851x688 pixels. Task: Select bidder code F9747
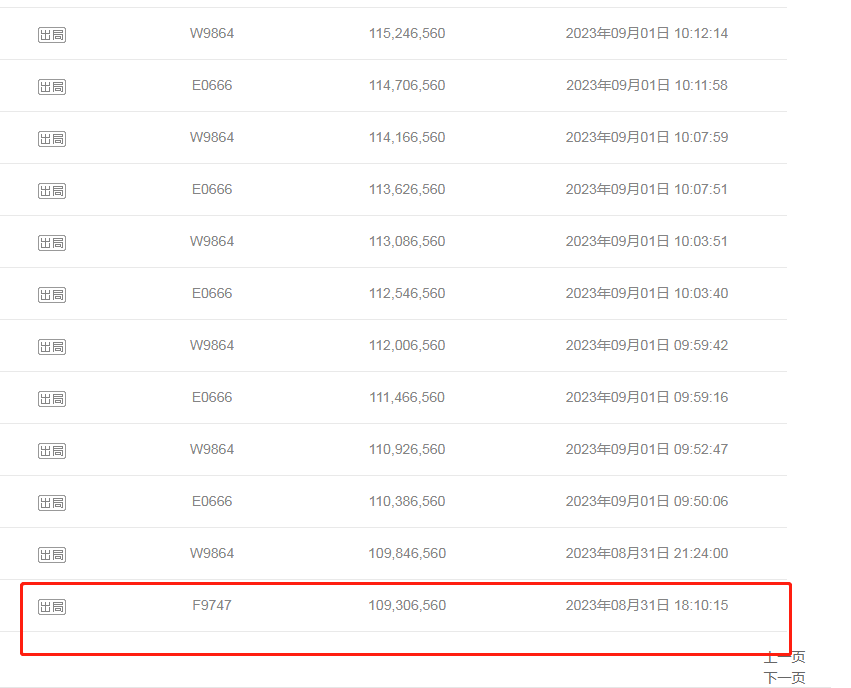[212, 605]
